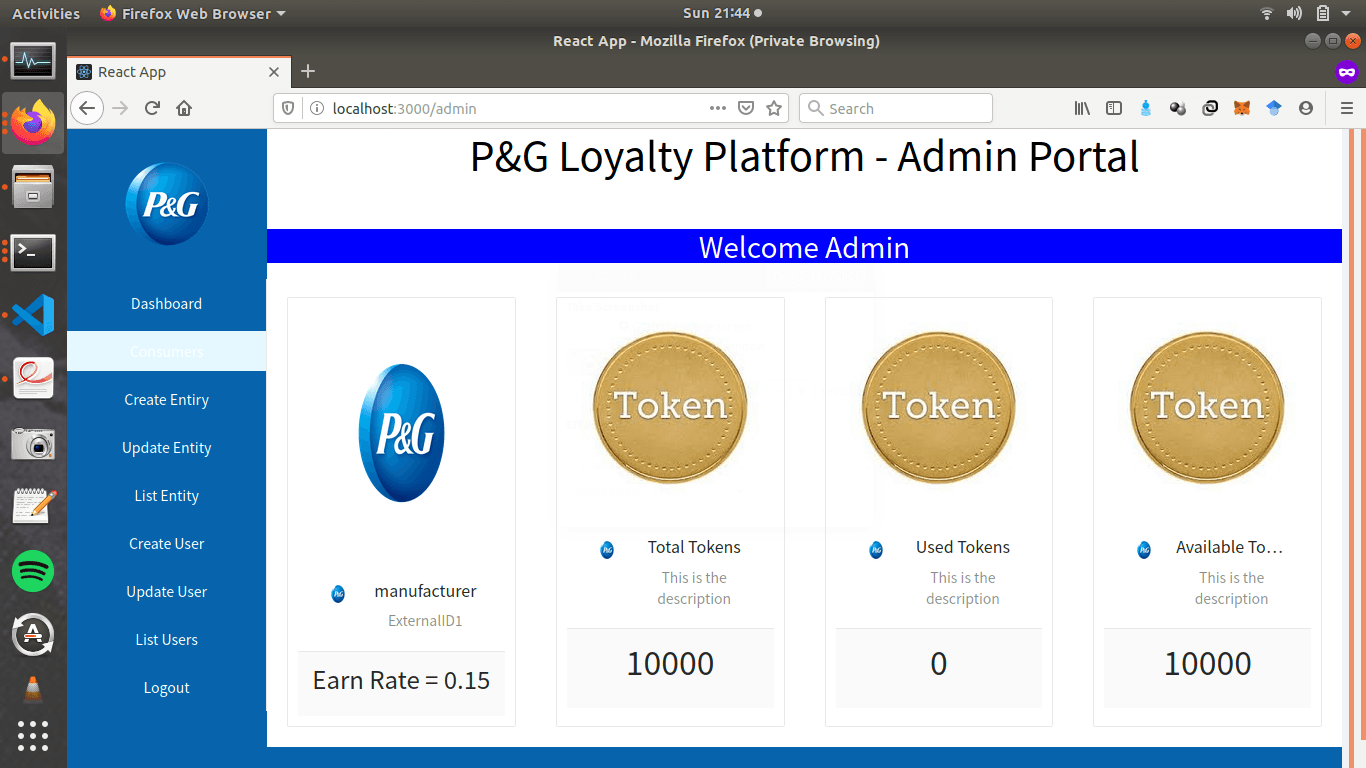Open the Create User page

(x=166, y=544)
